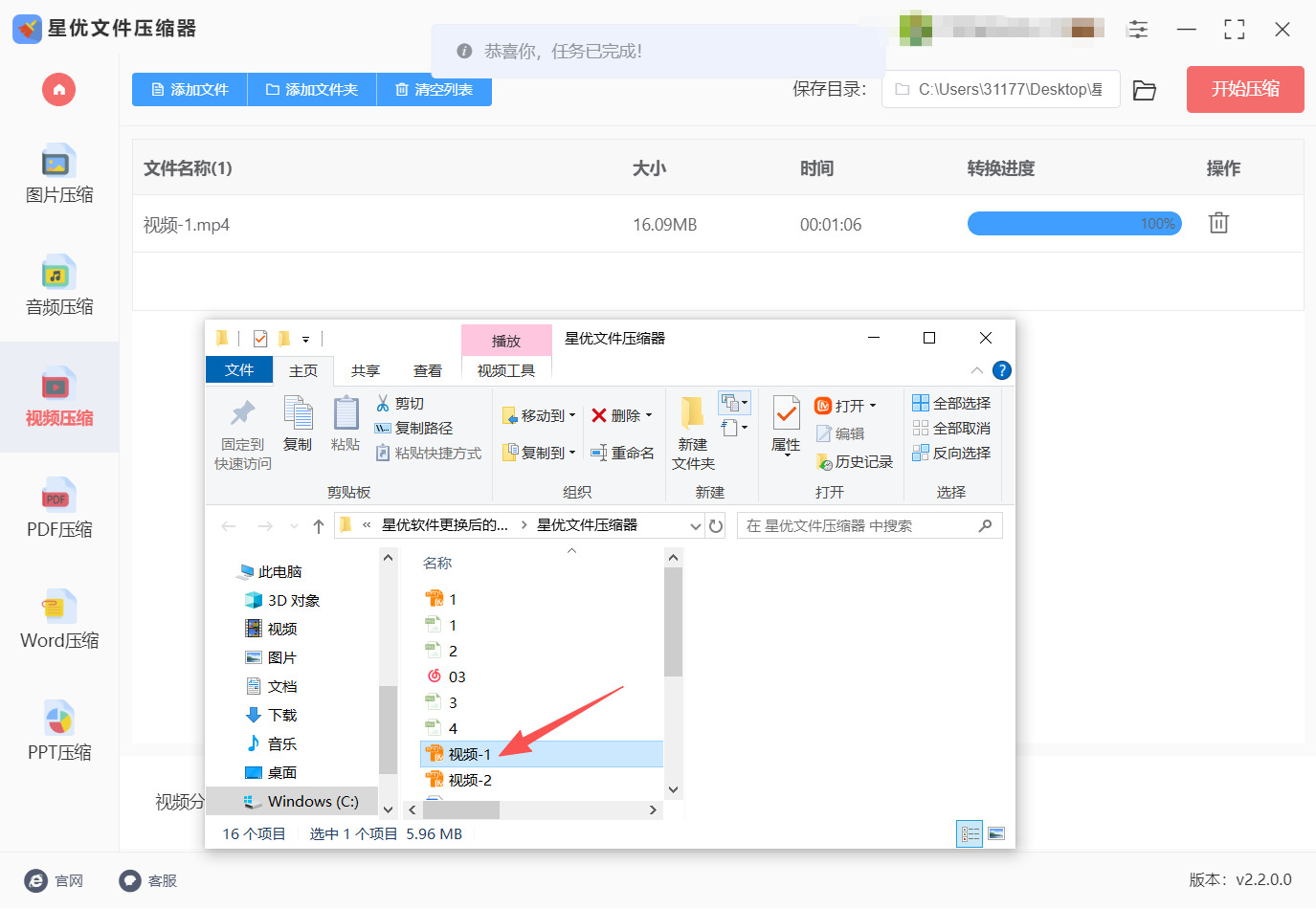Click 复制路径 in ribbon
Viewport: 1316px width, 909px height.
(x=413, y=429)
